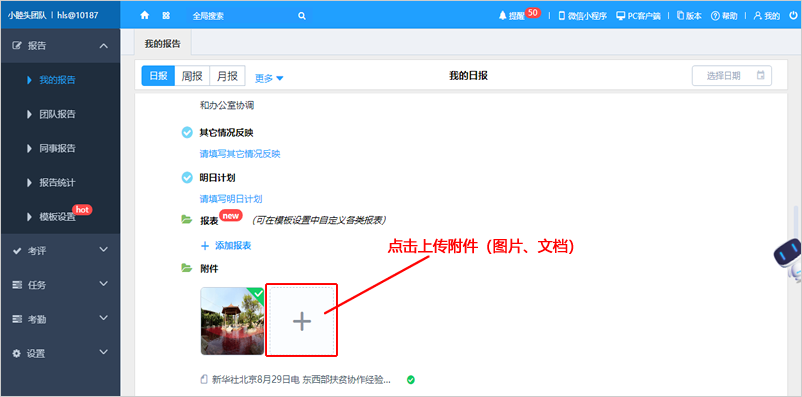Click folder icon beside 附件
The image size is (802, 397).
point(187,268)
